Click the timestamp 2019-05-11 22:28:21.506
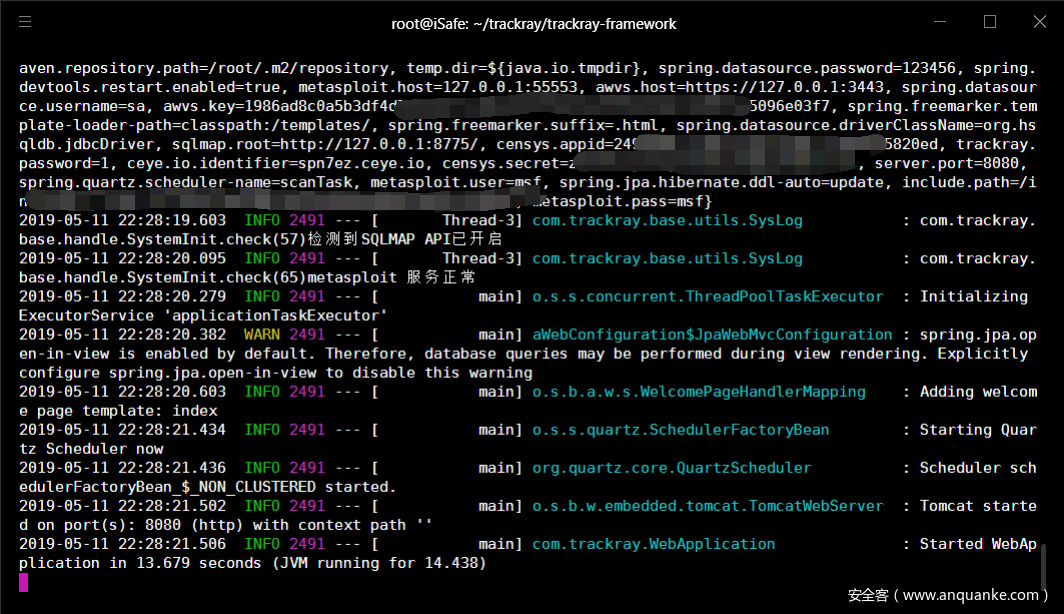 point(122,544)
